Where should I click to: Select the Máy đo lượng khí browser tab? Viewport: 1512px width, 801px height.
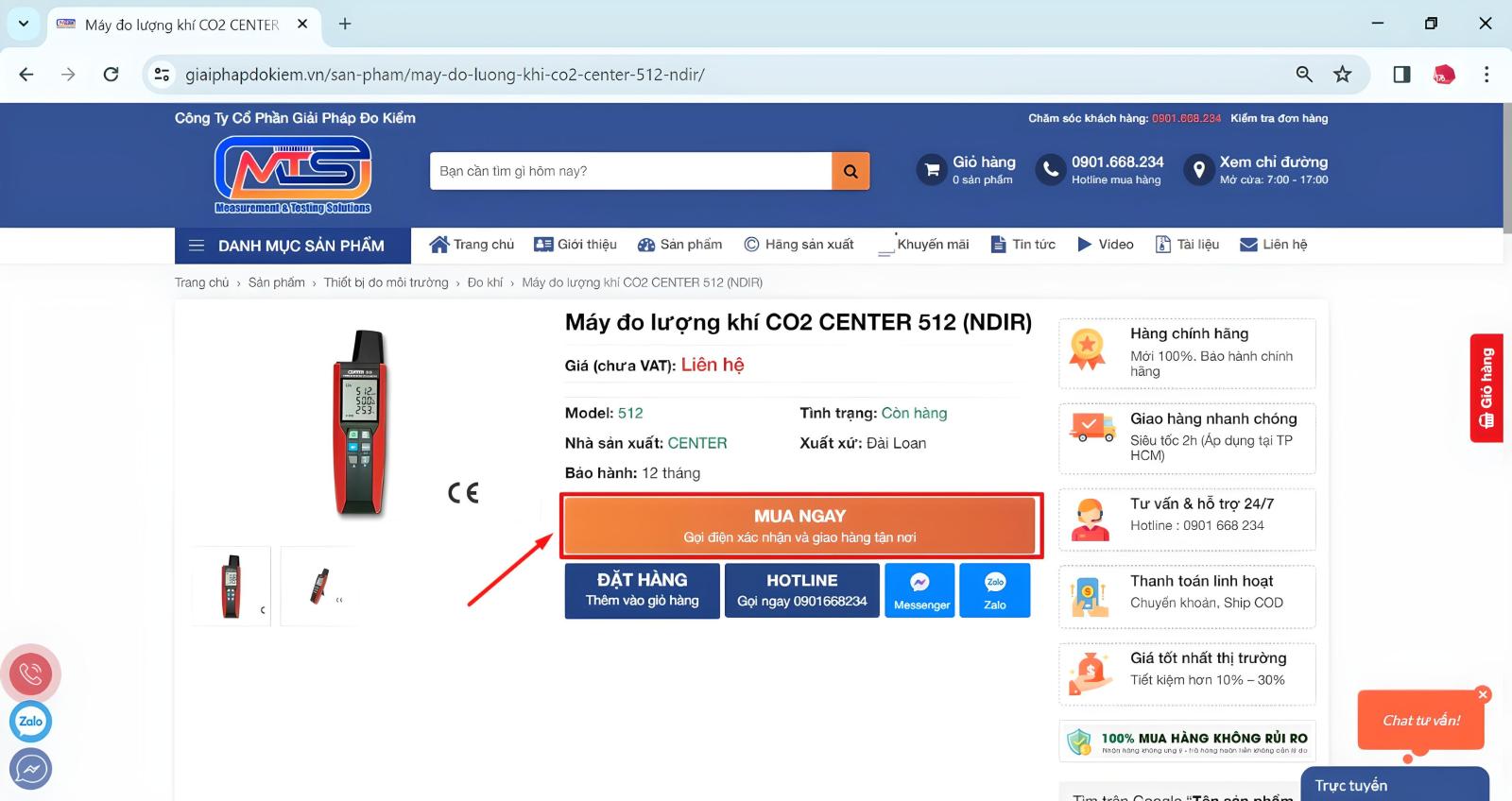pos(181,25)
